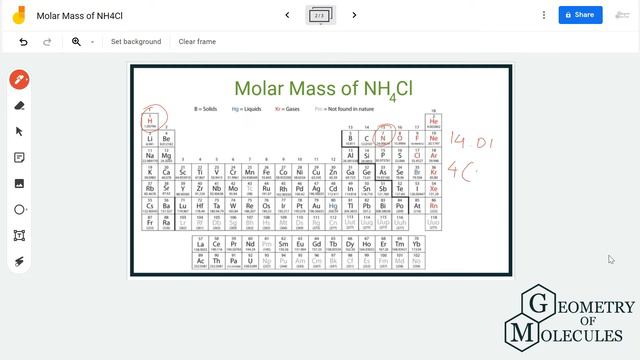Screen dimensions: 640x360
Task: Click the lanthanum La cell
Action: 200,244
